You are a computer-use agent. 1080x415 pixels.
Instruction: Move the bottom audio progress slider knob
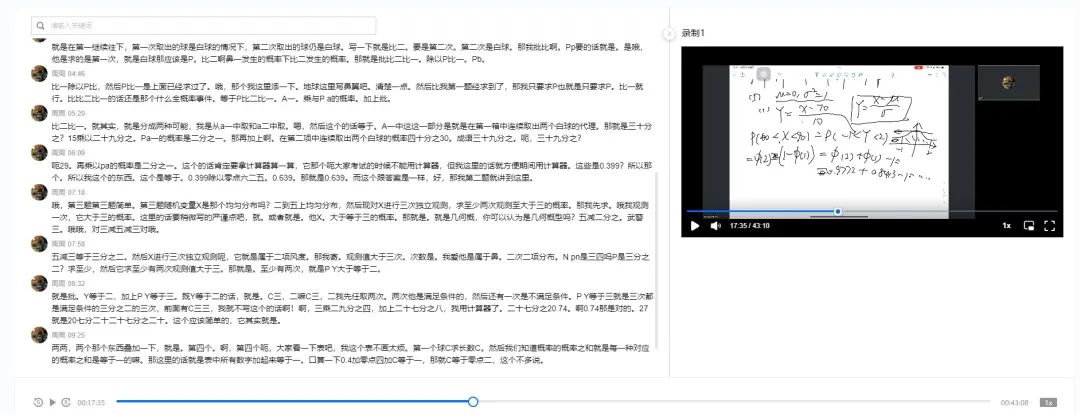[x=472, y=401]
